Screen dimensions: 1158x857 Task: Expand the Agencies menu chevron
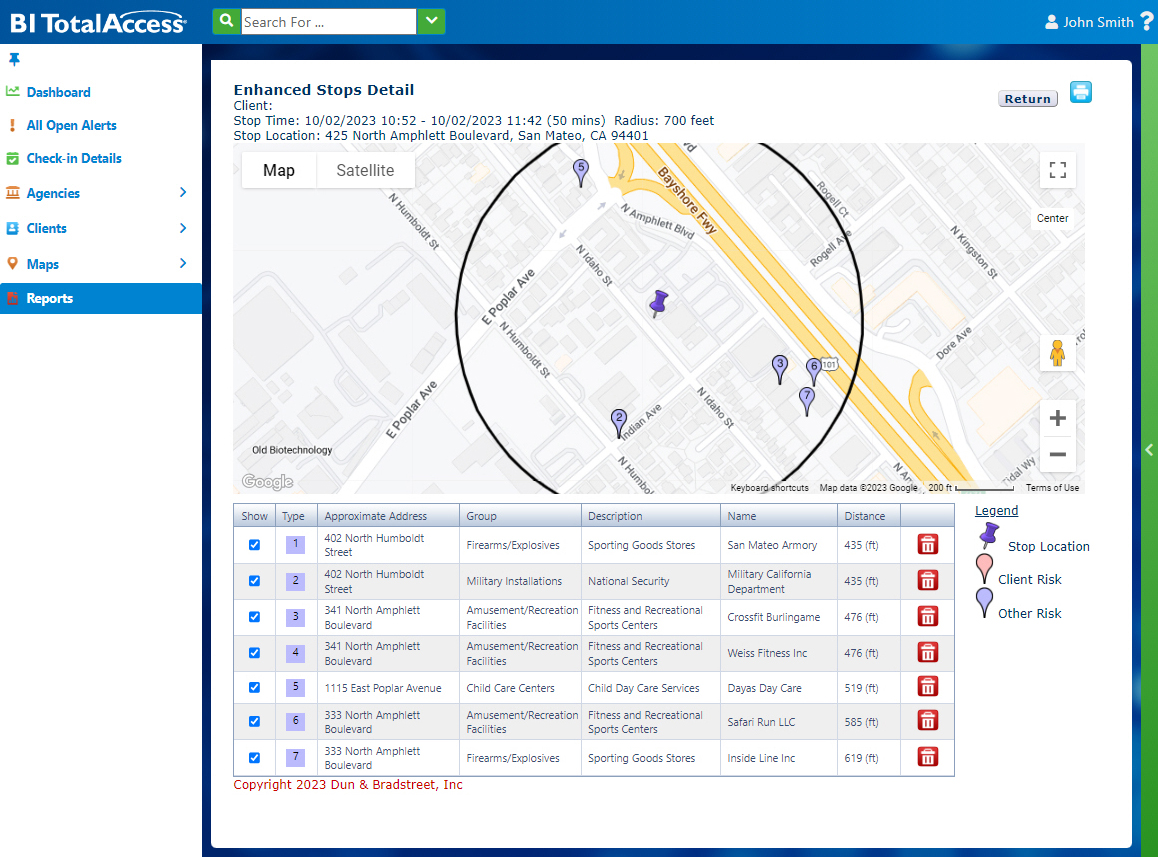pyautogui.click(x=183, y=193)
